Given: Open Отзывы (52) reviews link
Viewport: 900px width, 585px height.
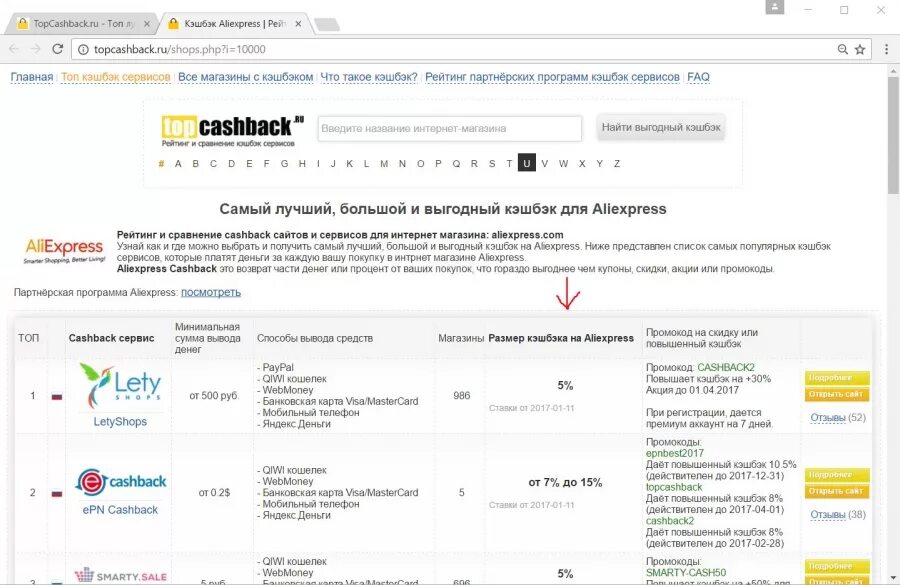Looking at the screenshot, I should (x=838, y=417).
